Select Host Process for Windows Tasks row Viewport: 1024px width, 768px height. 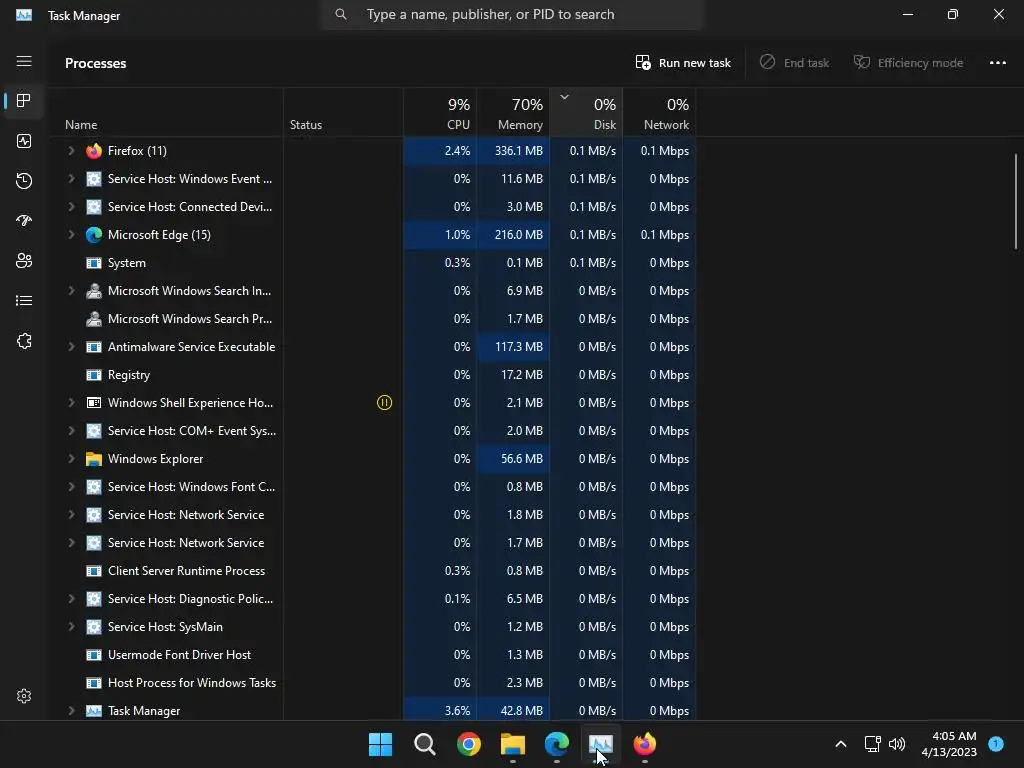point(373,683)
